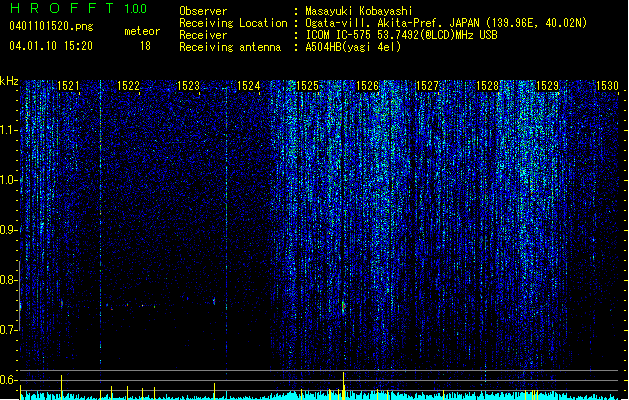Click observer name Masayuki Kobayashi
Viewport: 629px width, 400px height.
pyautogui.click(x=359, y=11)
